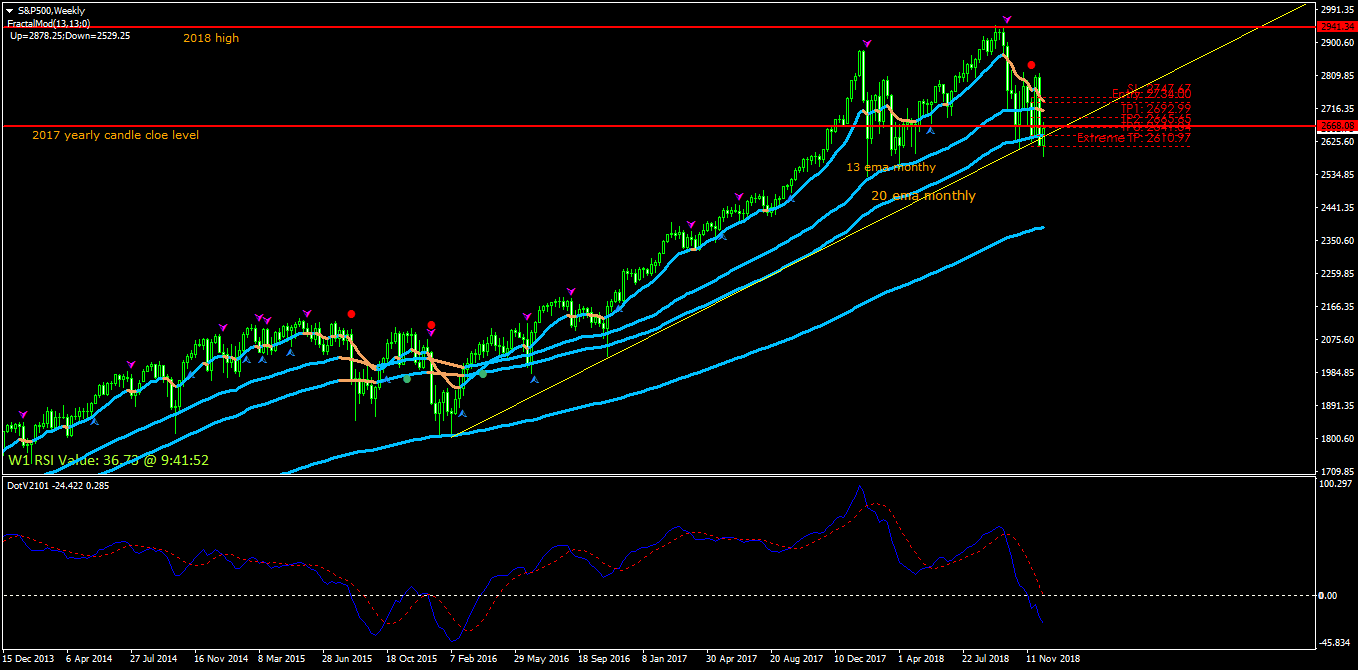Click the 0.00 oscillator scale value

pyautogui.click(x=1330, y=595)
